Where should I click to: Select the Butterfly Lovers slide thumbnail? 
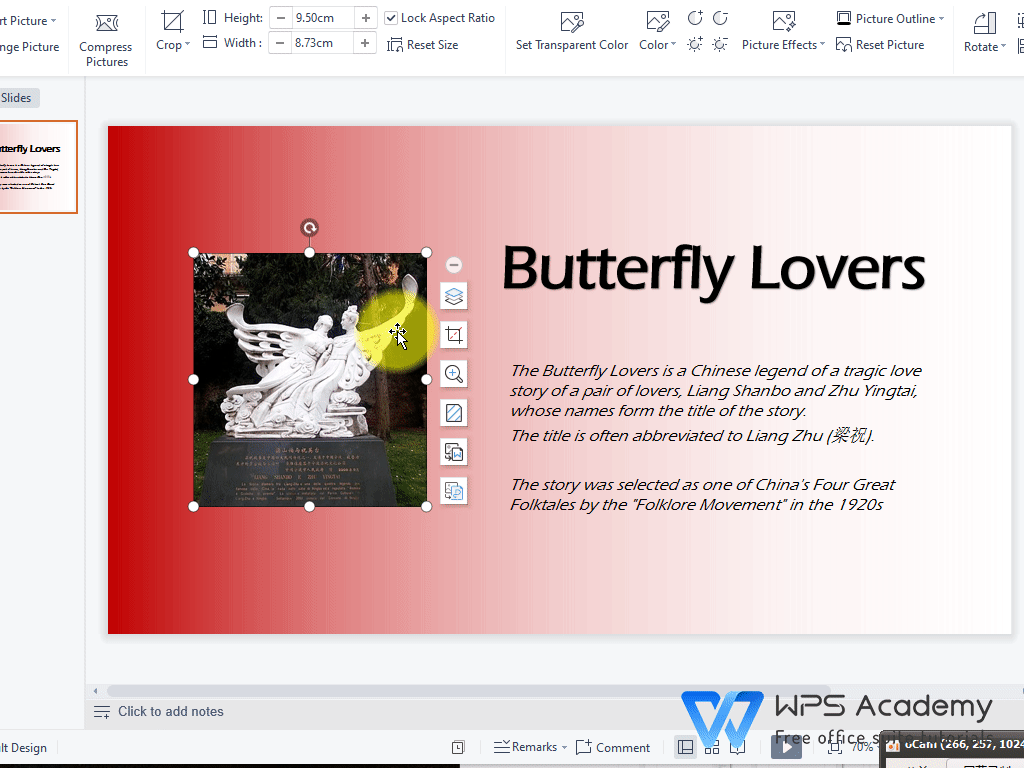pos(38,167)
